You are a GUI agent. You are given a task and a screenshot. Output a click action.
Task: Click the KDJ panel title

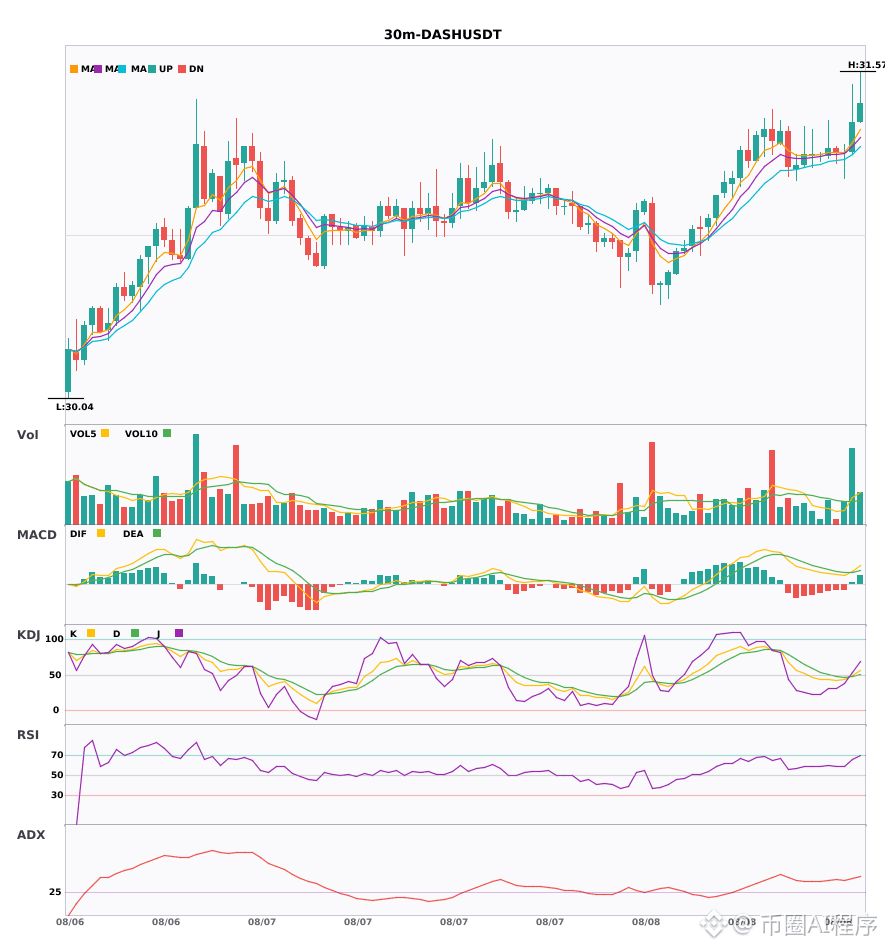coord(28,635)
